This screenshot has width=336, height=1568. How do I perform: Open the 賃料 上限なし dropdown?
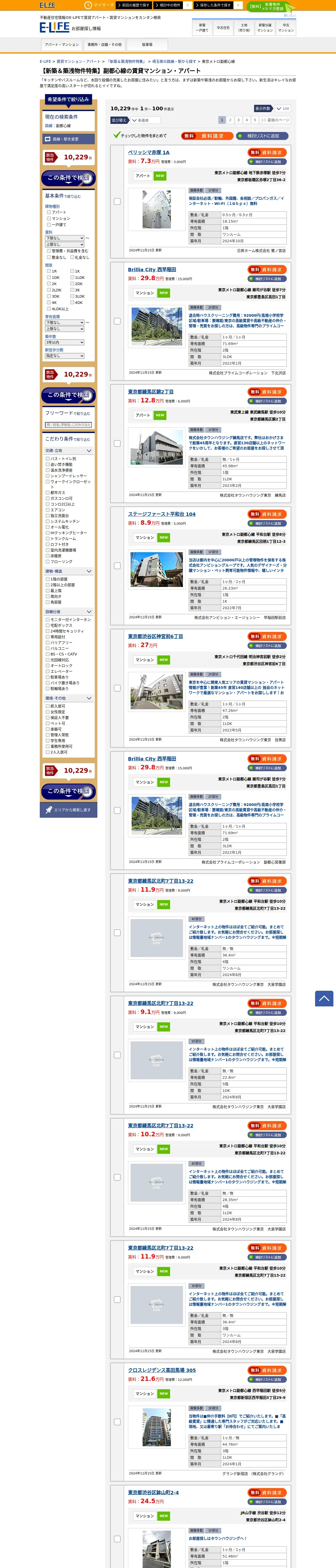point(65,245)
